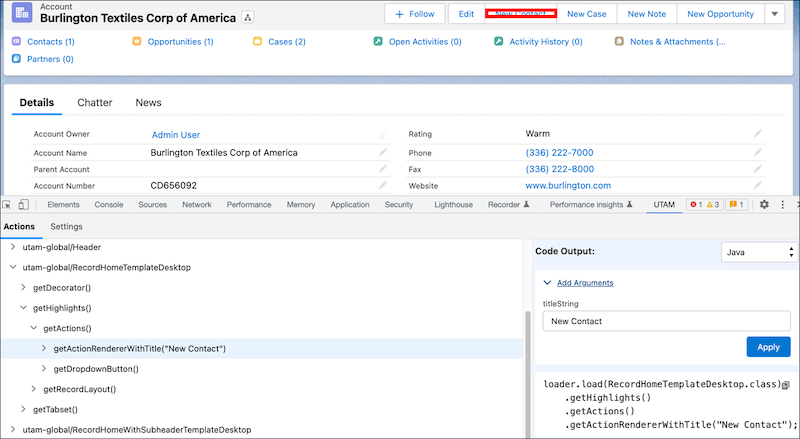Copy the generated code with the copy icon
Screen dimensions: 800x439
click(x=786, y=385)
